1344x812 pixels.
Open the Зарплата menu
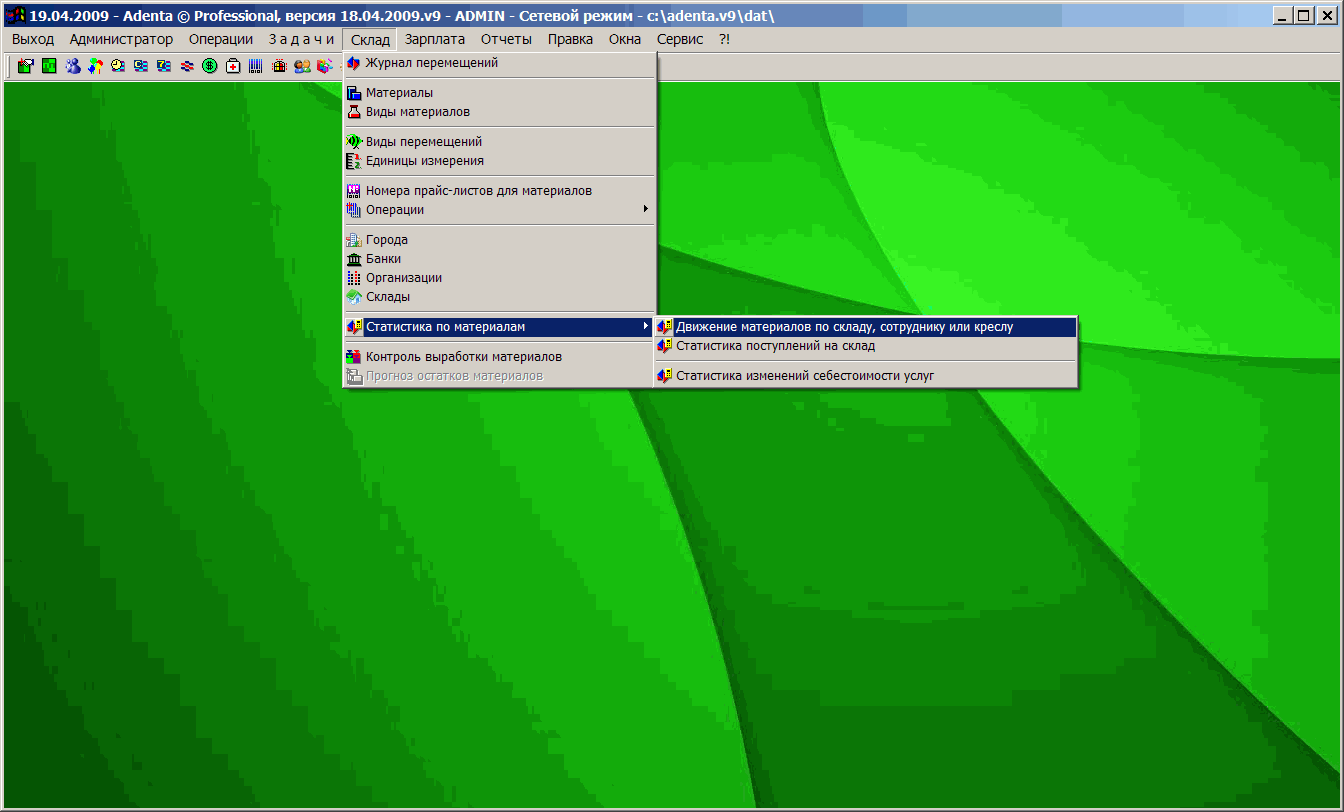click(x=435, y=39)
